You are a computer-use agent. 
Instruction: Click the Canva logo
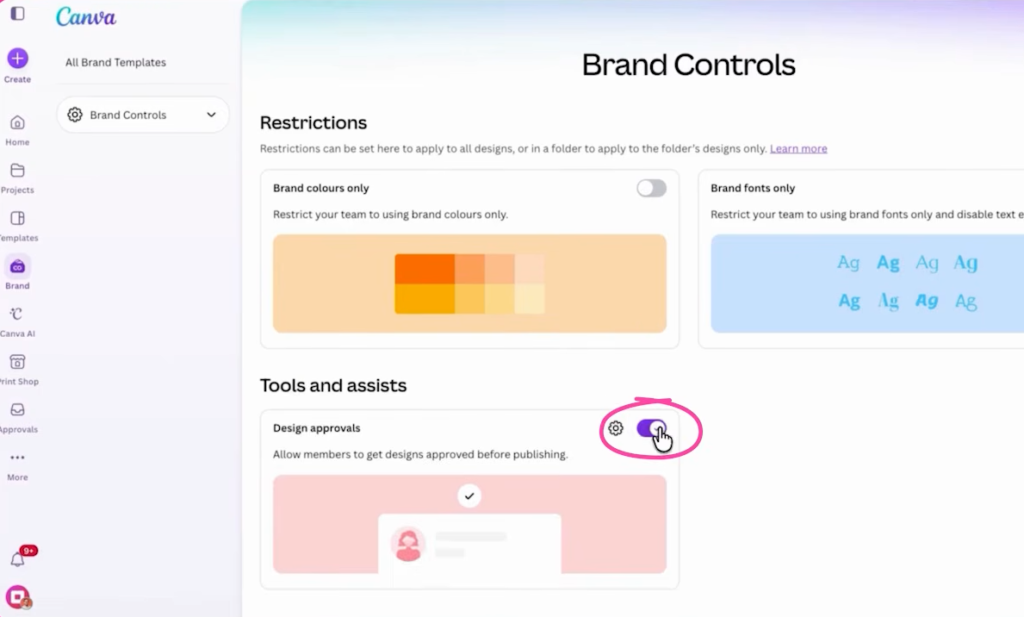86,16
